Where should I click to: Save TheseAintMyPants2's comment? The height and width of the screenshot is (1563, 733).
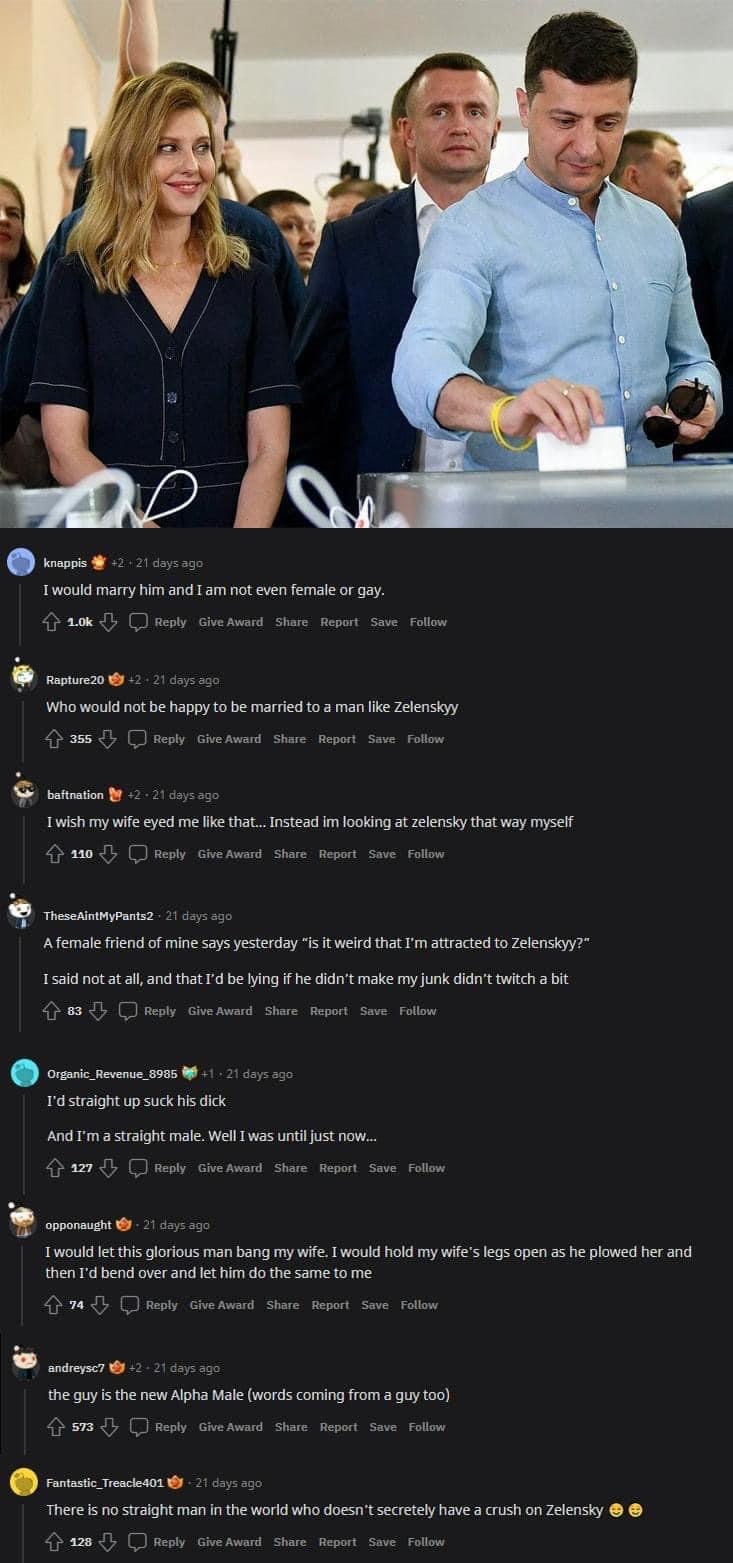coord(373,1011)
